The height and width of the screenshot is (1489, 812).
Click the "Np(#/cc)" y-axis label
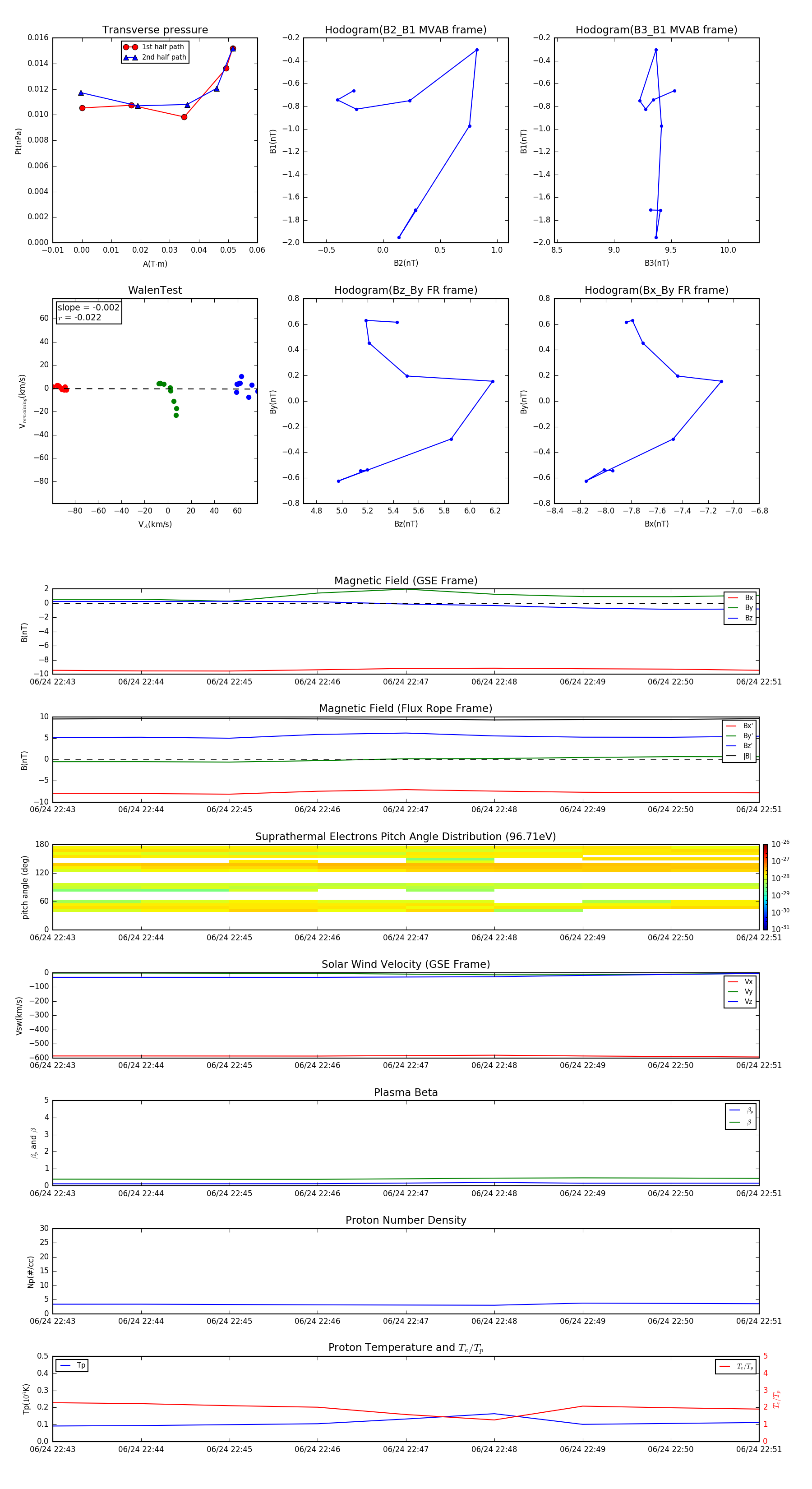click(x=31, y=1272)
